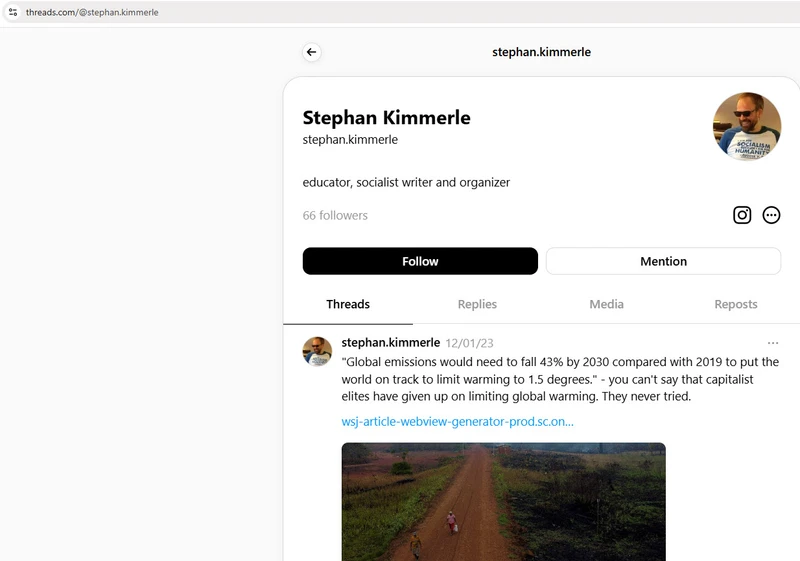Click the stephan.kimmerle page header title

[541, 52]
